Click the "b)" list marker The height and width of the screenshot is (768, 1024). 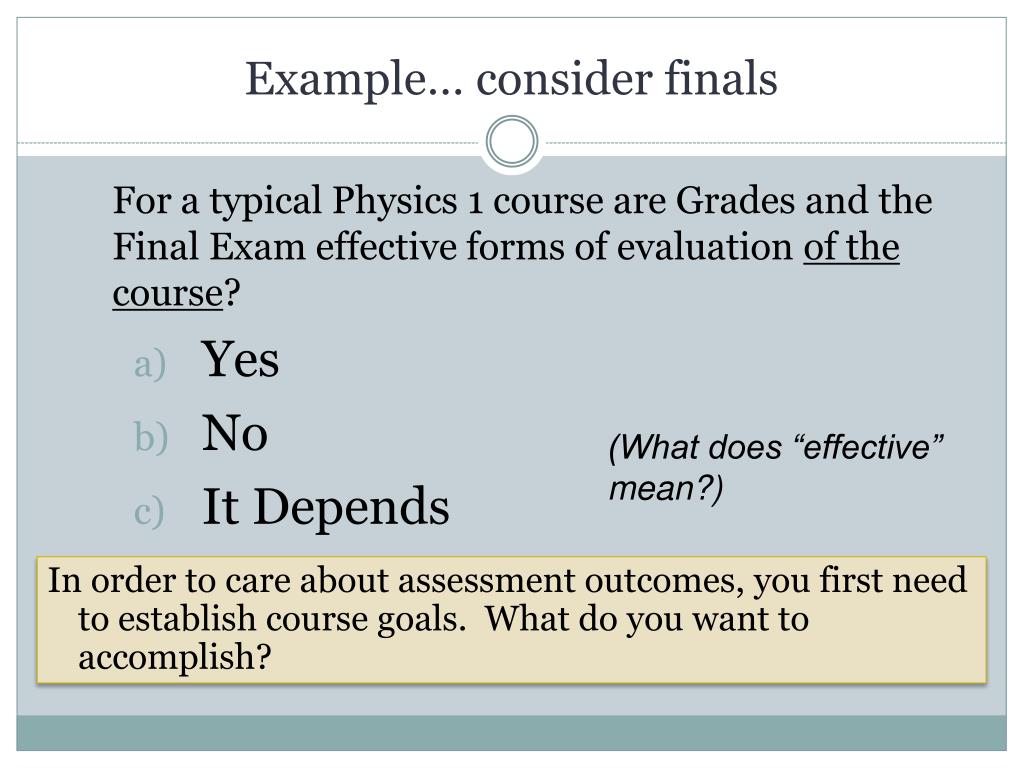tap(148, 439)
